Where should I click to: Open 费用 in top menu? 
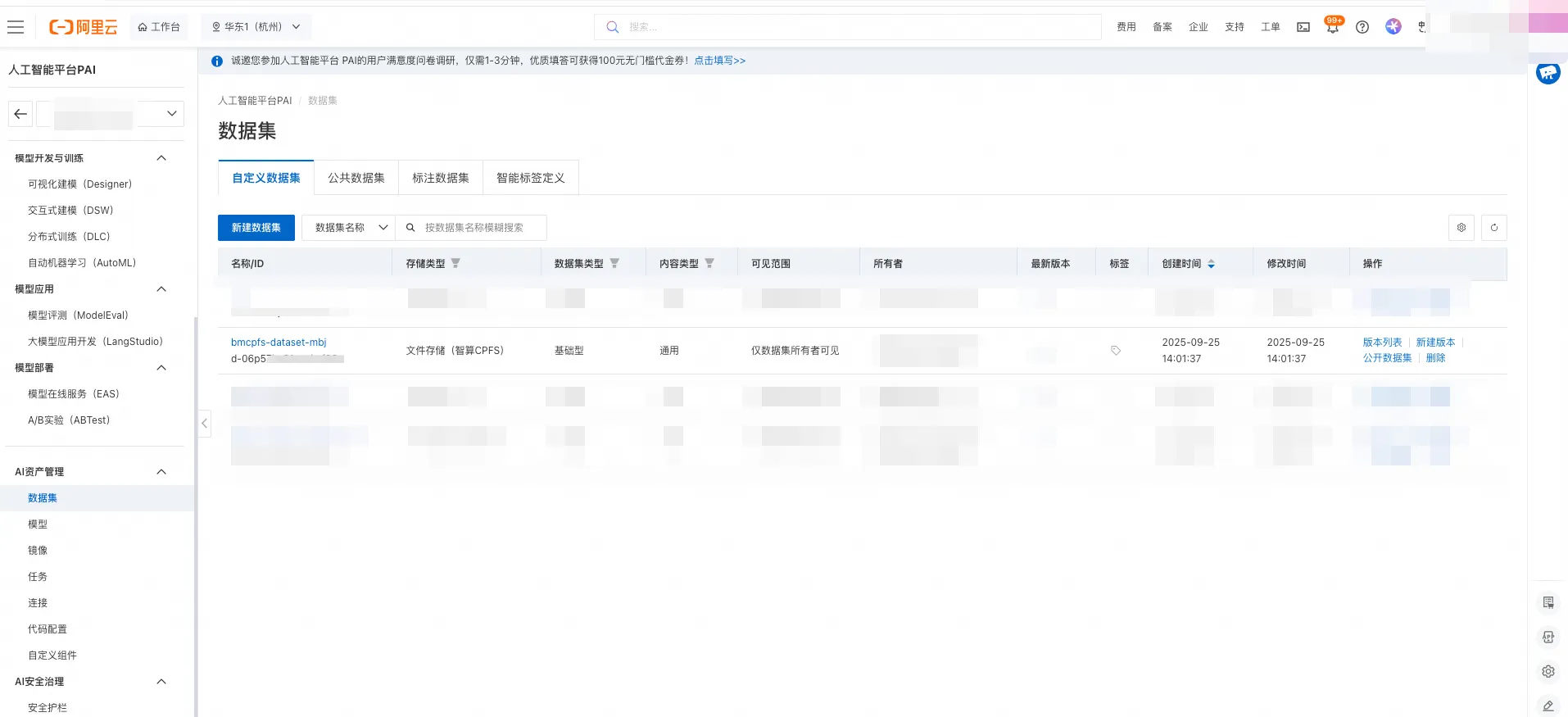click(1126, 27)
